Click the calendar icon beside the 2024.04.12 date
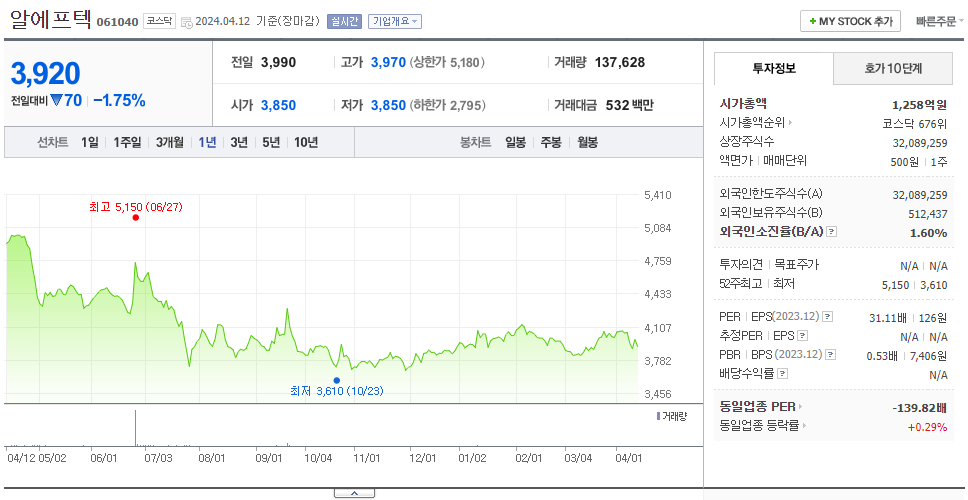Screen dimensions: 968x500 [186, 22]
